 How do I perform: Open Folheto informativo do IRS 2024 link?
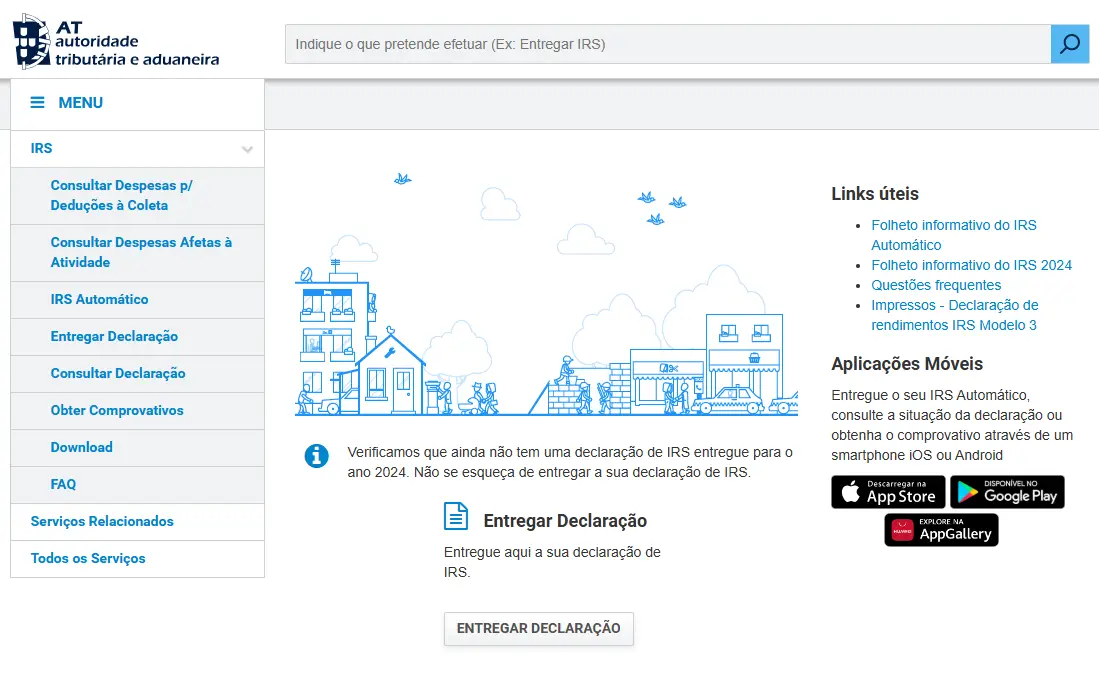pyautogui.click(x=971, y=265)
